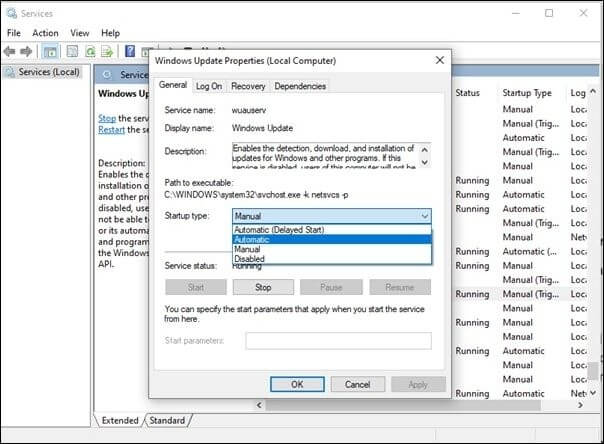Screen dimensions: 604x444
Task: Open Help using the toolbar question mark icon
Action: pos(130,51)
